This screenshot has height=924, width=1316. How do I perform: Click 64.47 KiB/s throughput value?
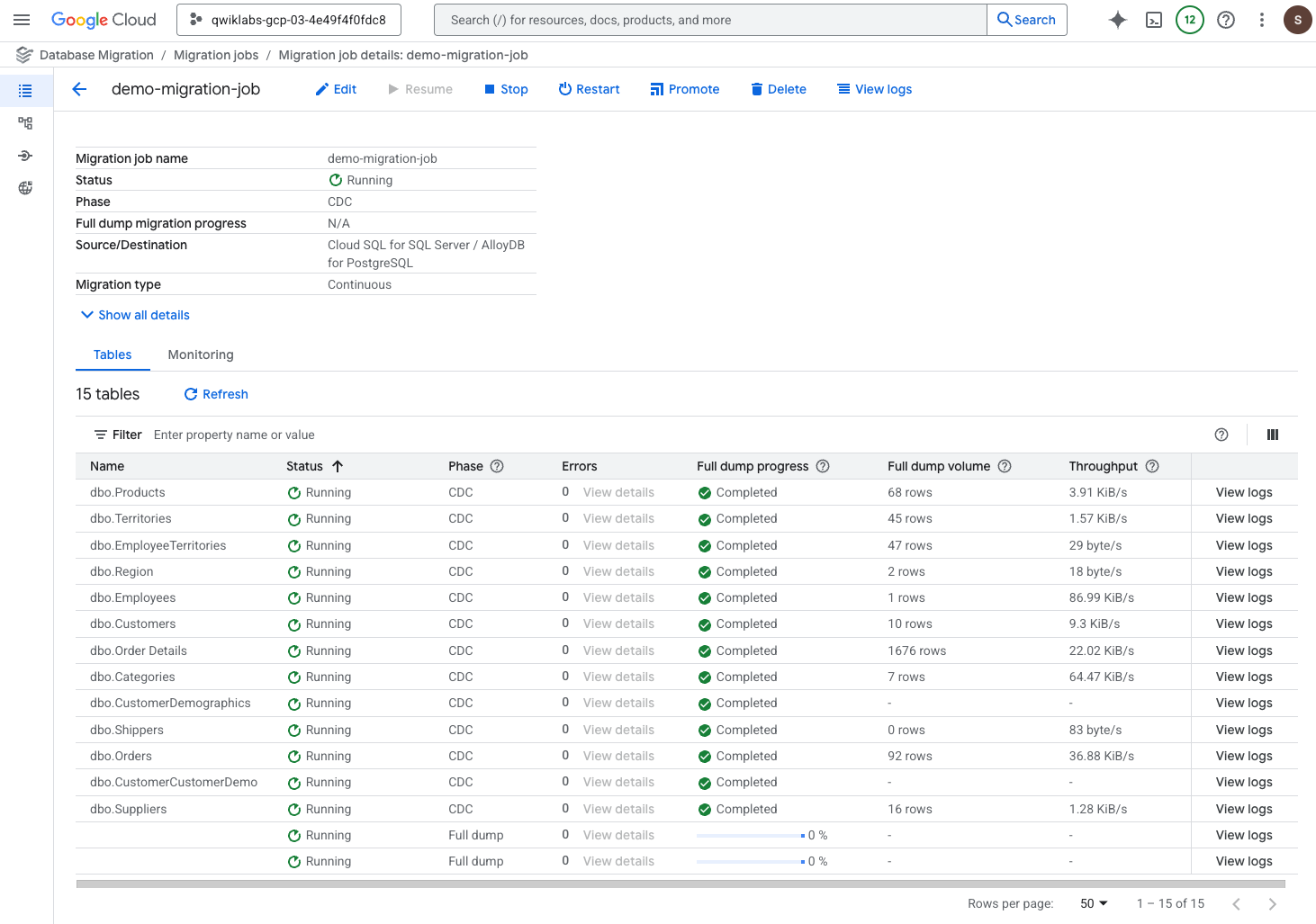(1101, 677)
